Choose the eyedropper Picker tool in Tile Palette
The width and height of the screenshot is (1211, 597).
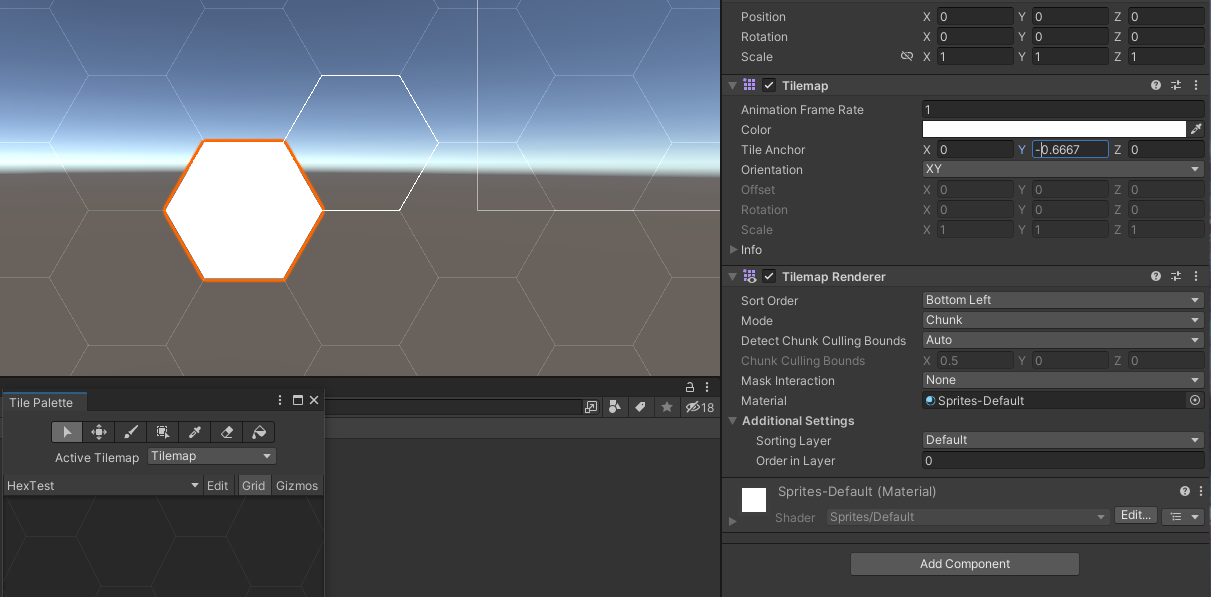pos(195,432)
